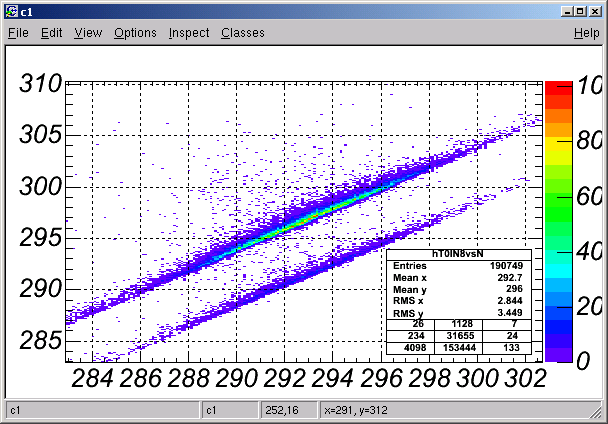Click the 153444 cell in the stats table
608x424 pixels.
click(x=459, y=348)
